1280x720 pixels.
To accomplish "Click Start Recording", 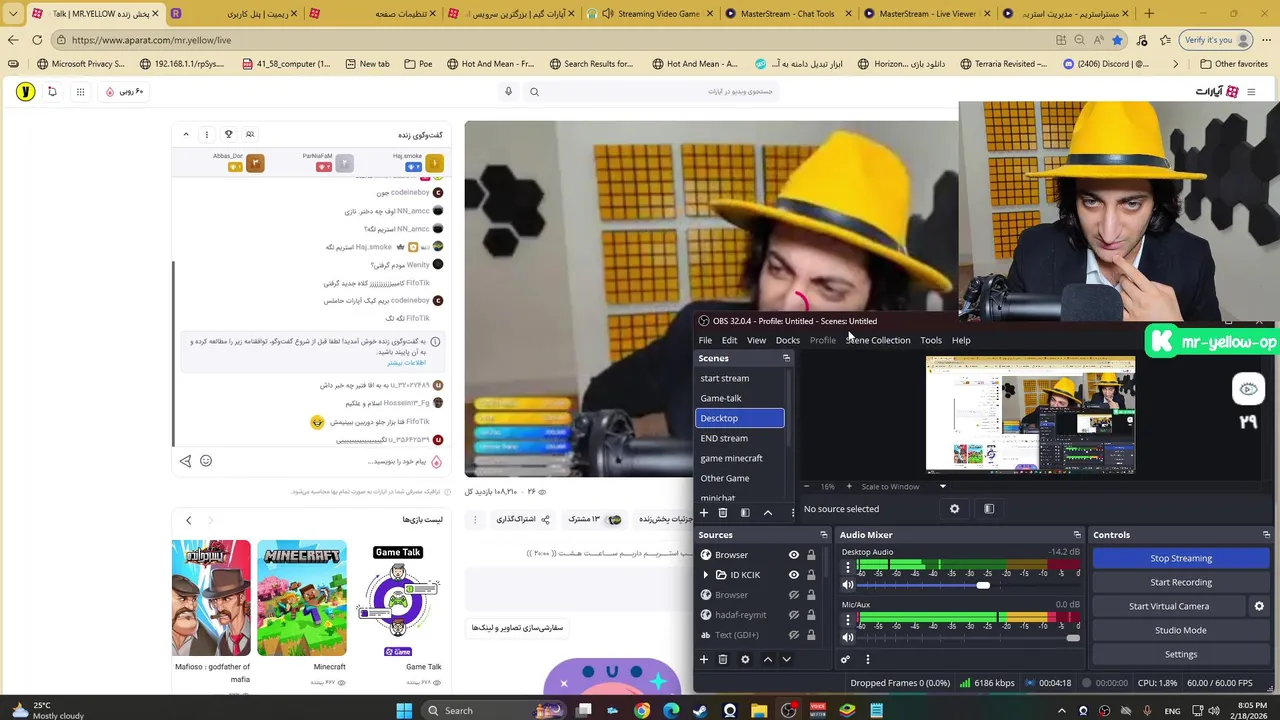I will (1181, 582).
